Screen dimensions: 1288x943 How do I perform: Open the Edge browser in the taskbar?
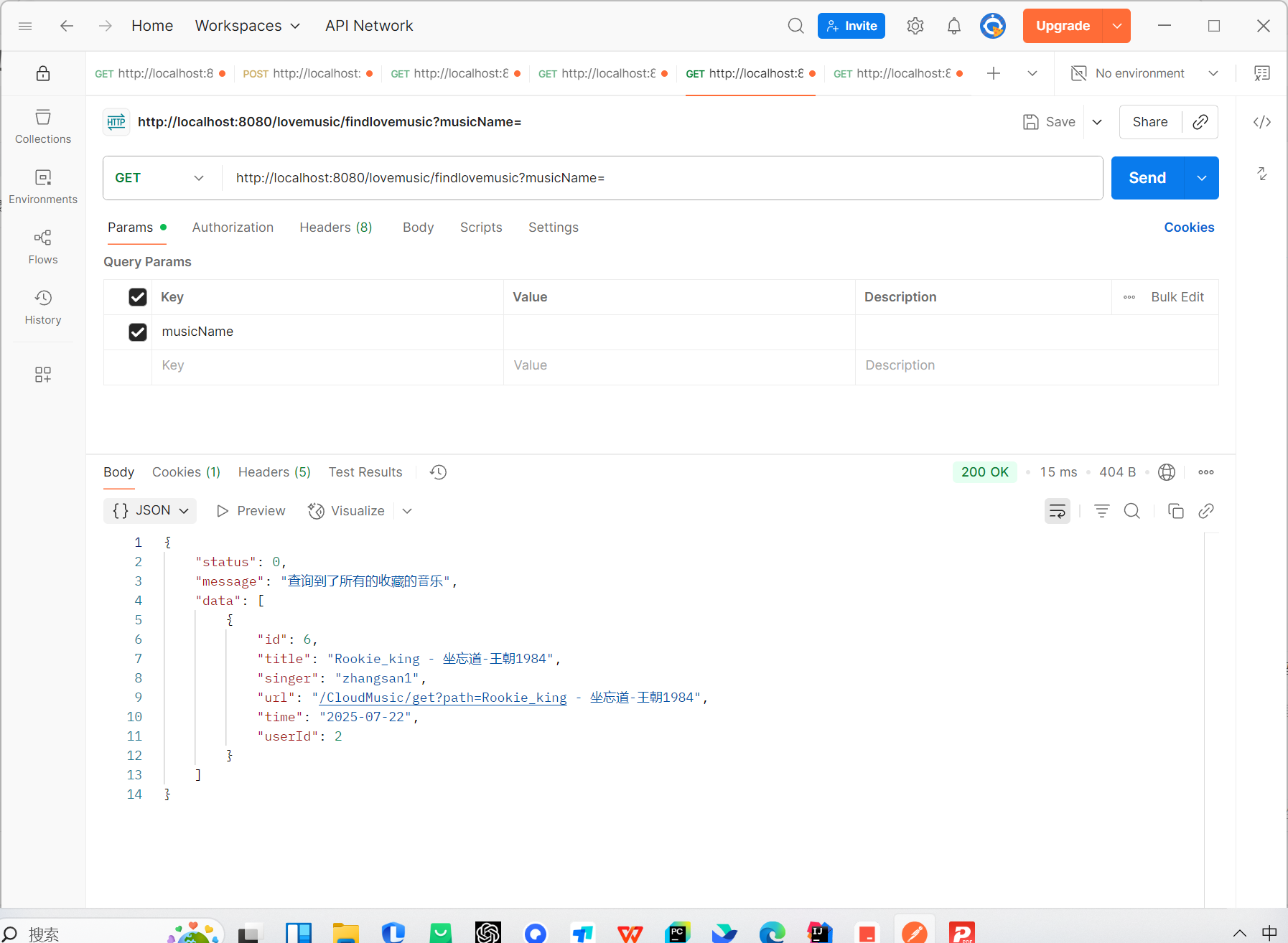click(773, 932)
